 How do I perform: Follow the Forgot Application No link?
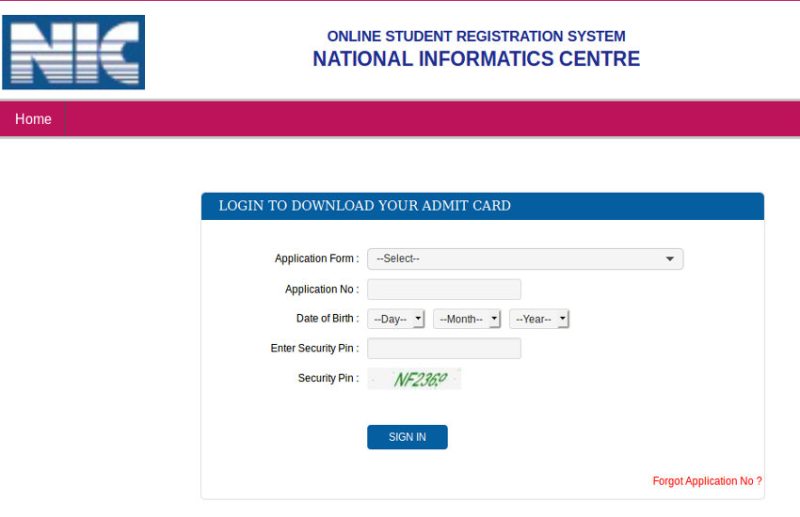[x=707, y=481]
